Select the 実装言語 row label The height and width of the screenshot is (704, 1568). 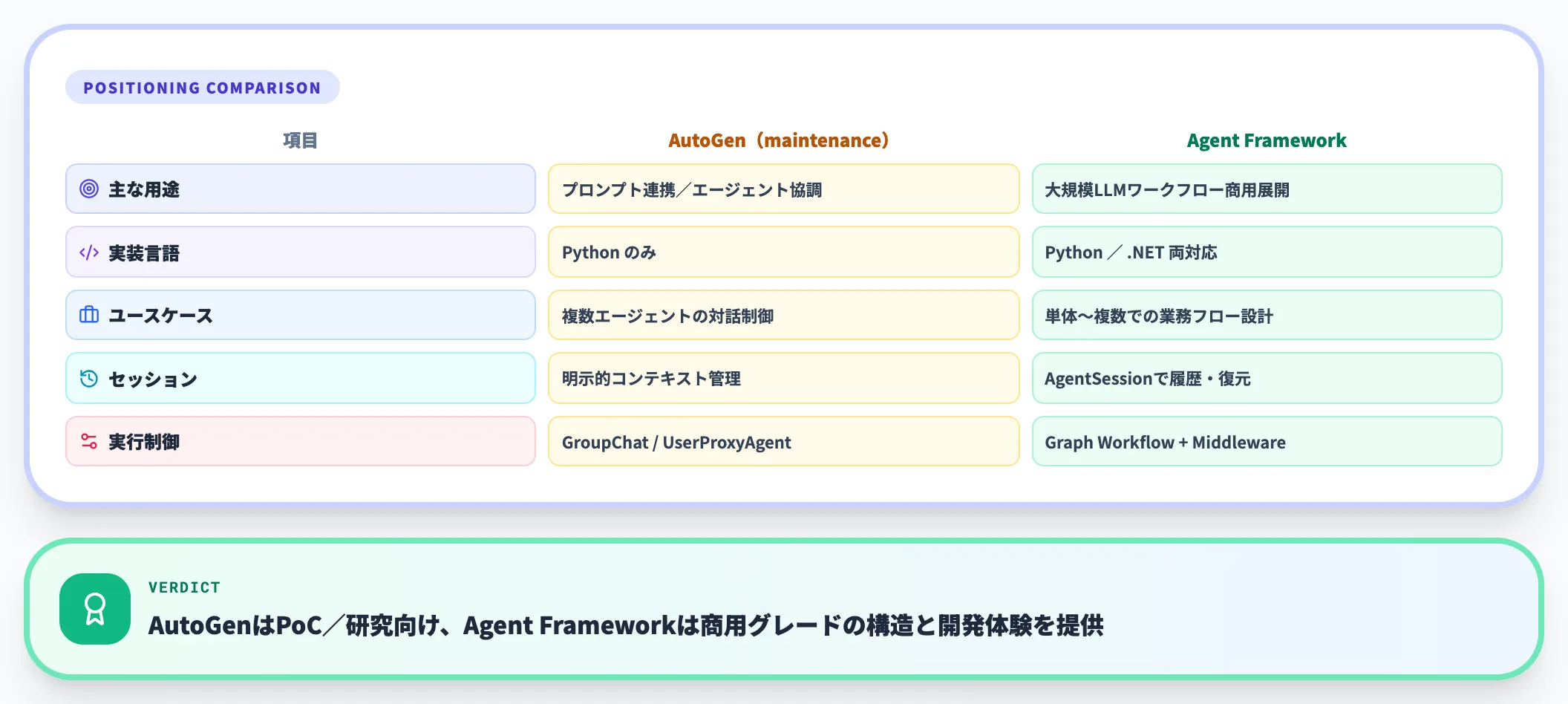click(x=301, y=252)
